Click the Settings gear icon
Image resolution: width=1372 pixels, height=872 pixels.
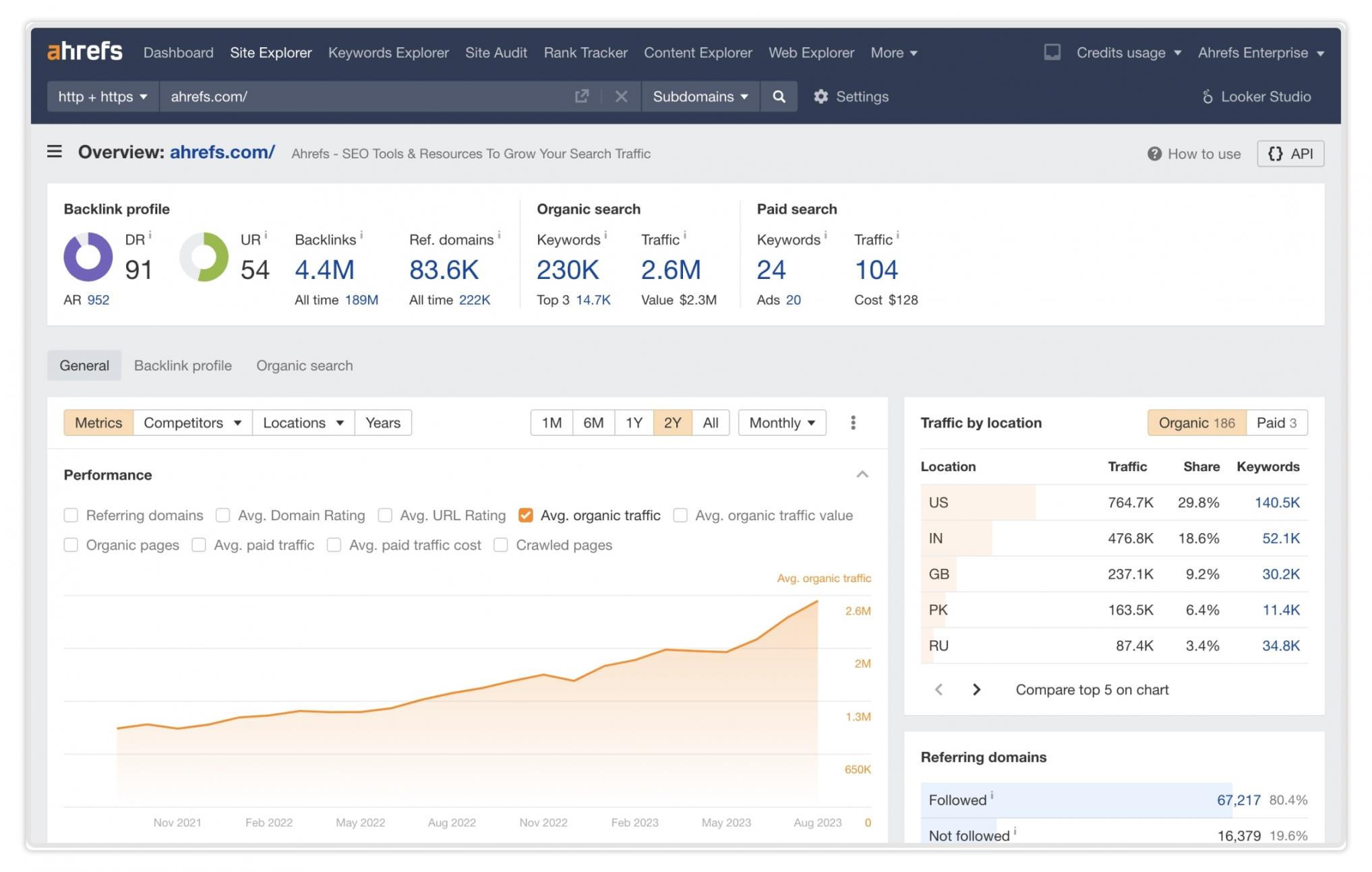click(821, 96)
